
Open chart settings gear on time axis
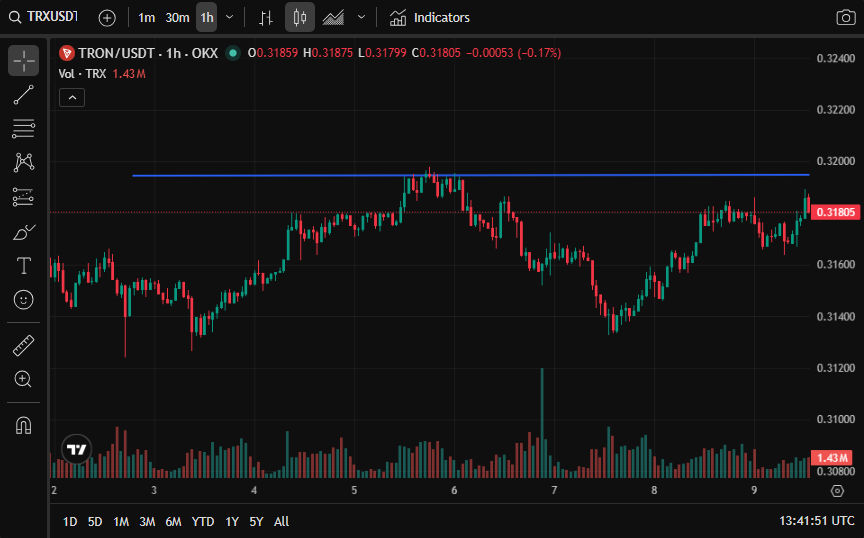(837, 491)
